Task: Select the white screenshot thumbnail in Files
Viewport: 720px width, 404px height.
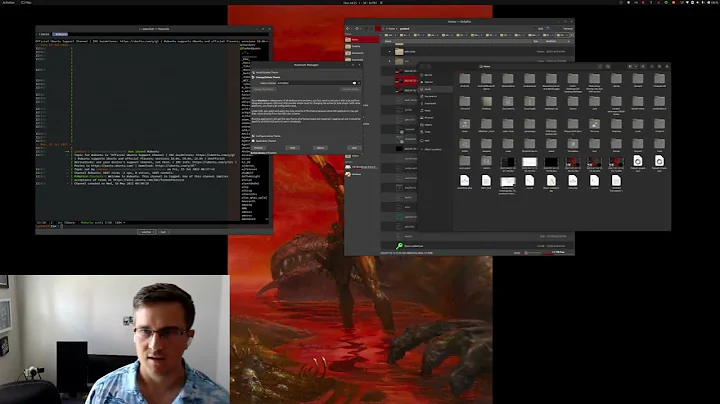Action: pos(529,163)
